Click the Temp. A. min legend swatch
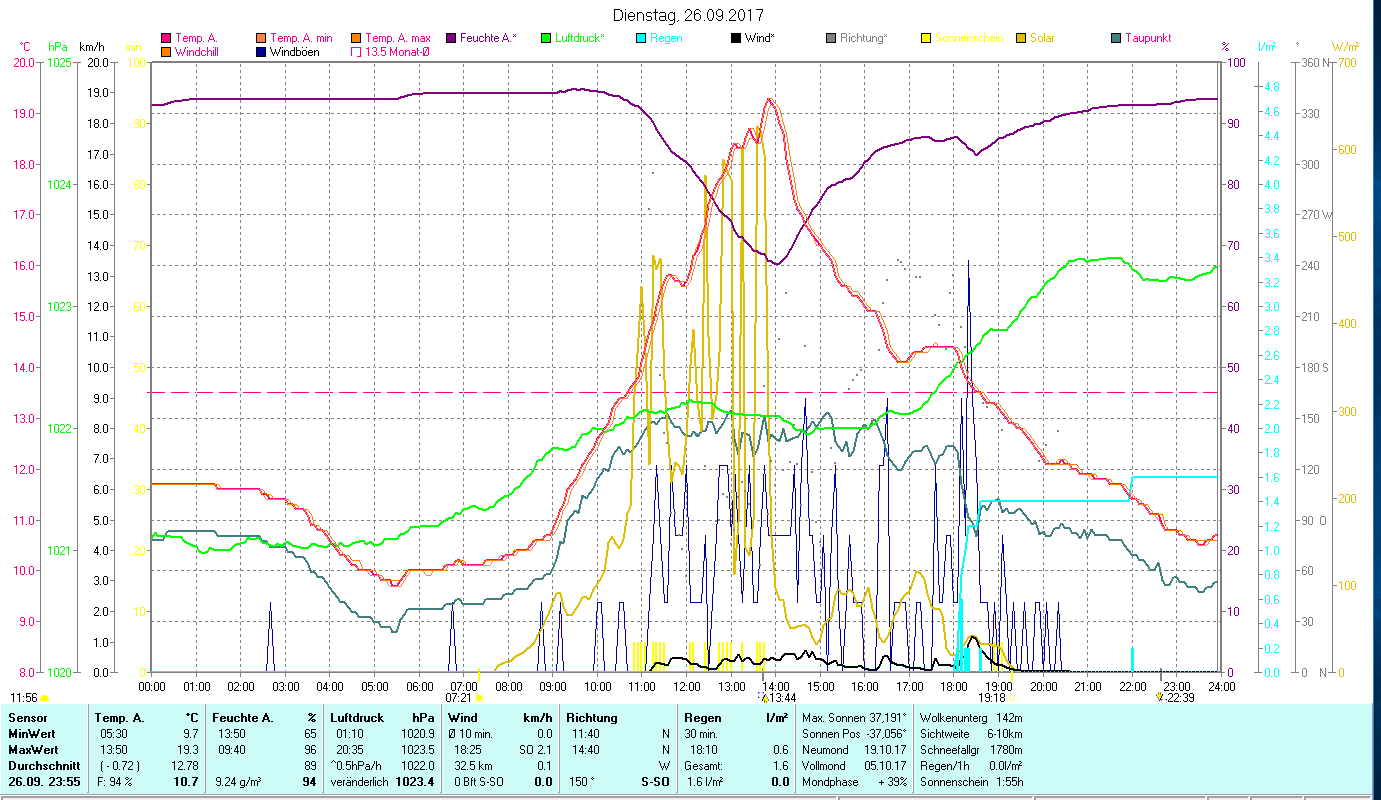This screenshot has height=800, width=1381. pyautogui.click(x=262, y=39)
